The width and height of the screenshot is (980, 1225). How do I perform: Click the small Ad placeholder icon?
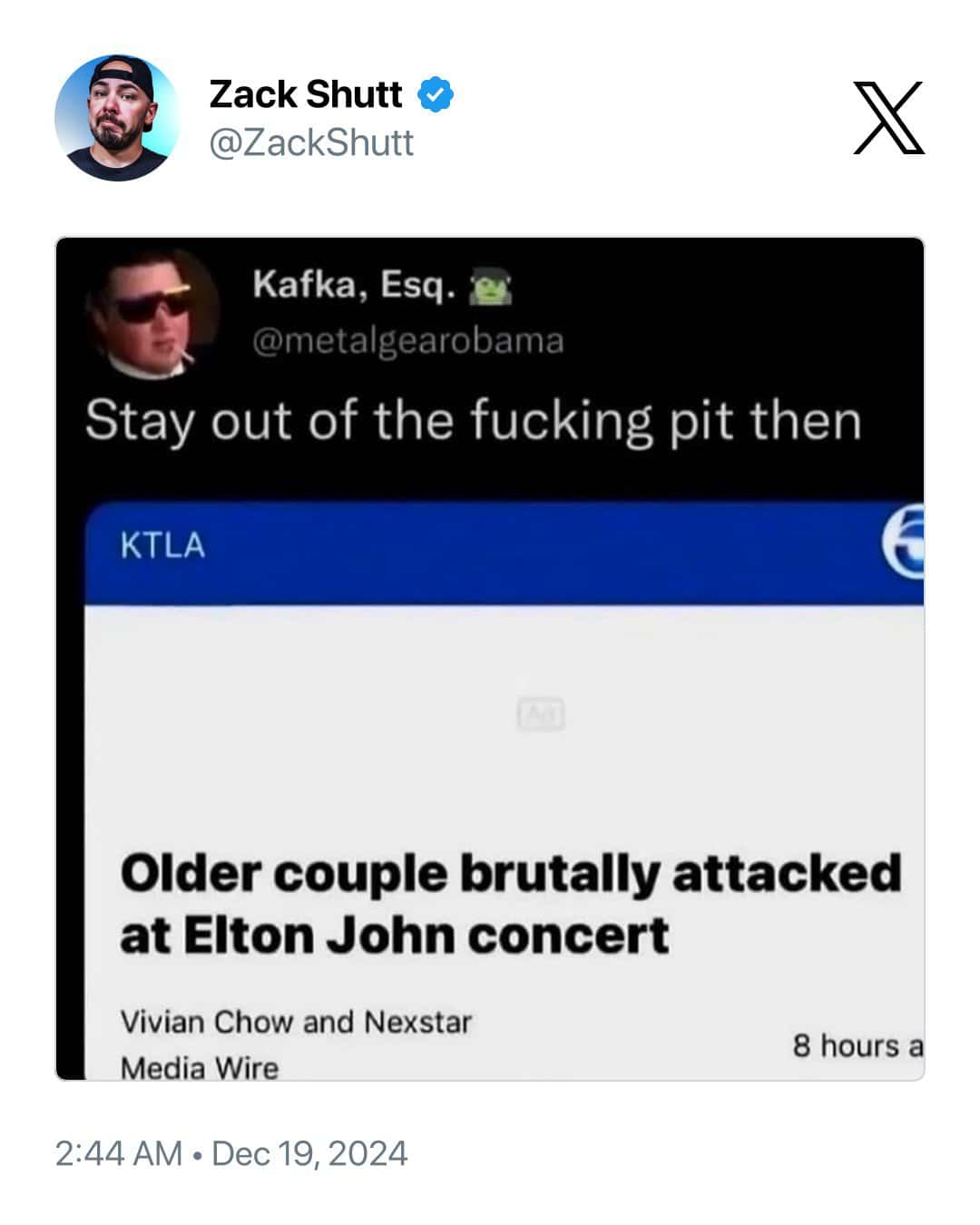(541, 714)
